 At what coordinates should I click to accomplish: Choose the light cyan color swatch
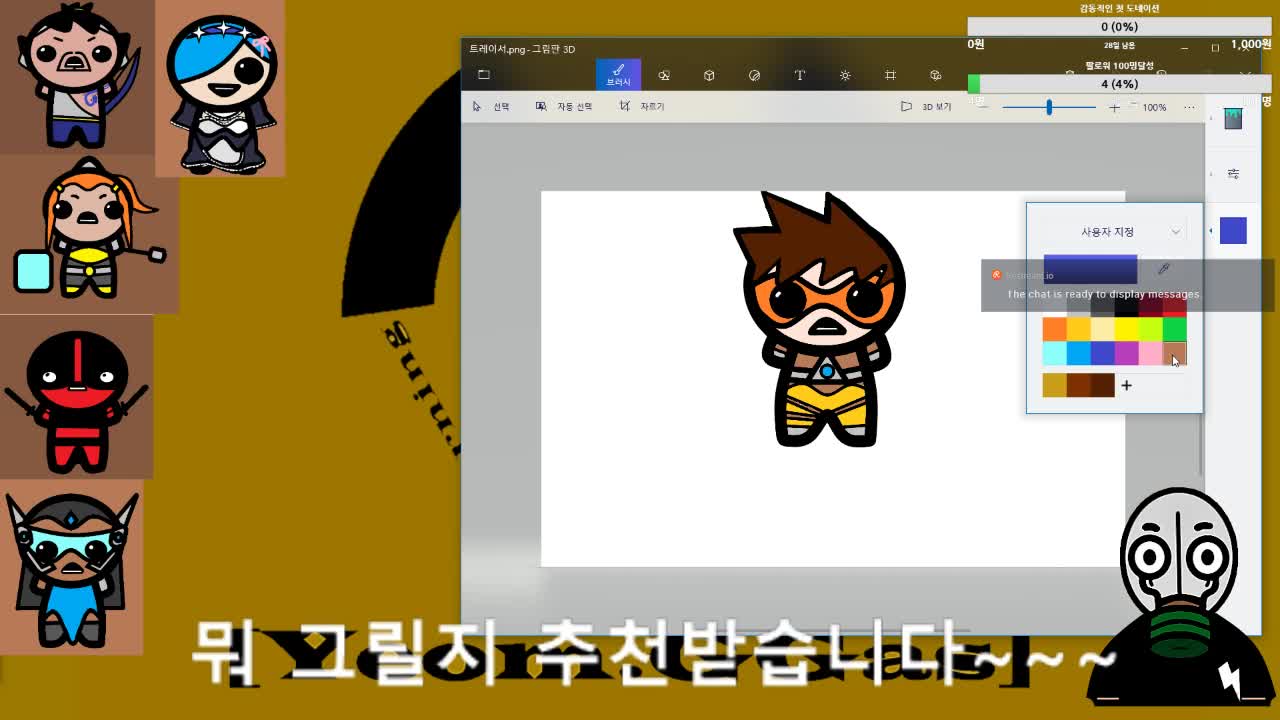(1055, 353)
